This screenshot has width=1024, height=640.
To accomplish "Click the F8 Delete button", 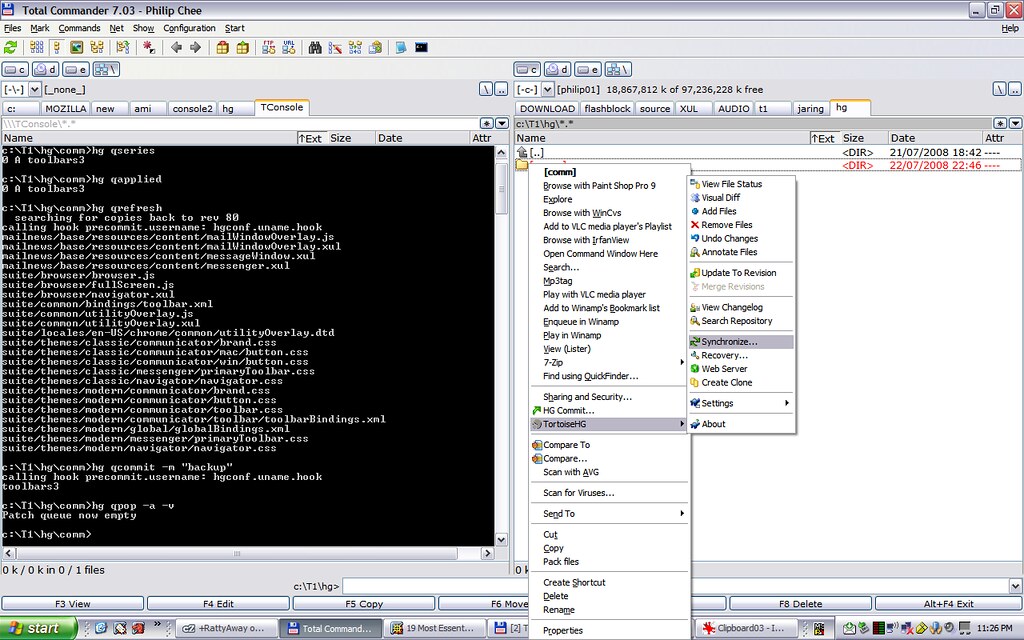I will tap(801, 603).
